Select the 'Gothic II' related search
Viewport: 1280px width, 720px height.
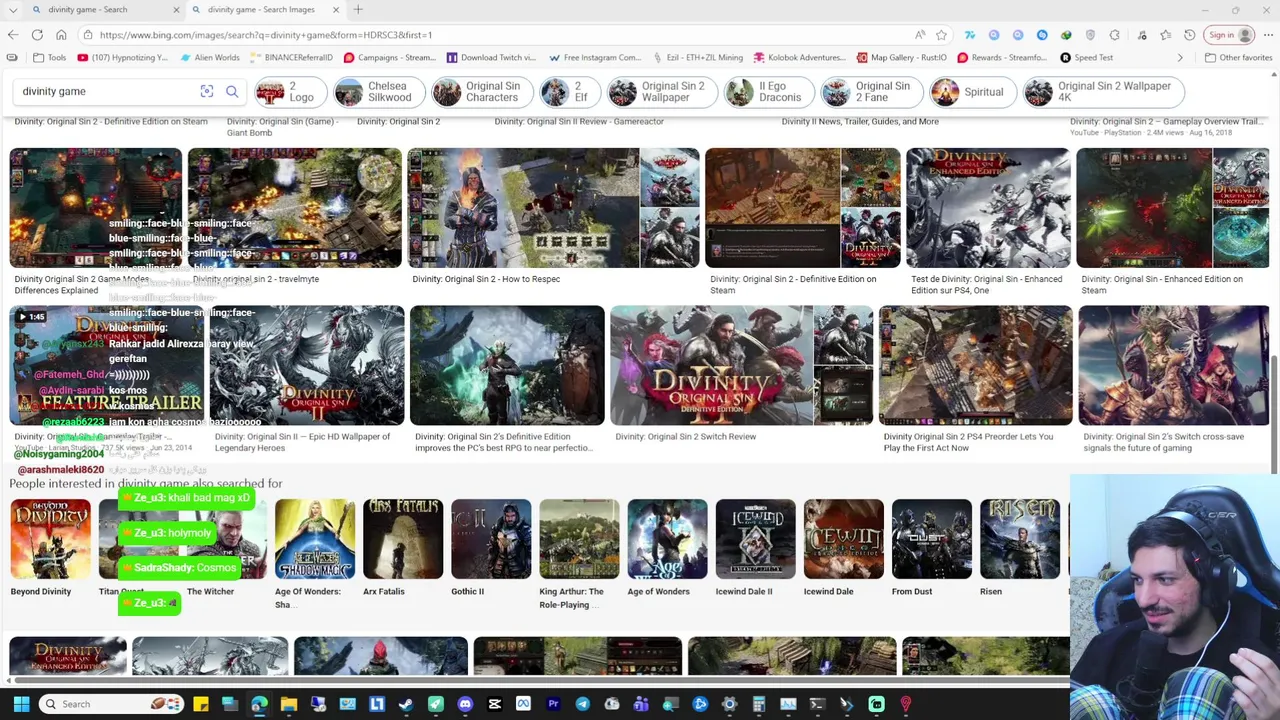[x=491, y=548]
